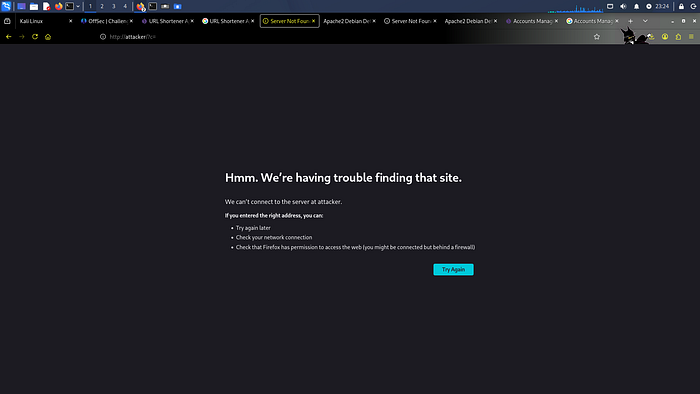700x394 pixels.
Task: Open the volume control tray icon
Action: (x=623, y=6)
